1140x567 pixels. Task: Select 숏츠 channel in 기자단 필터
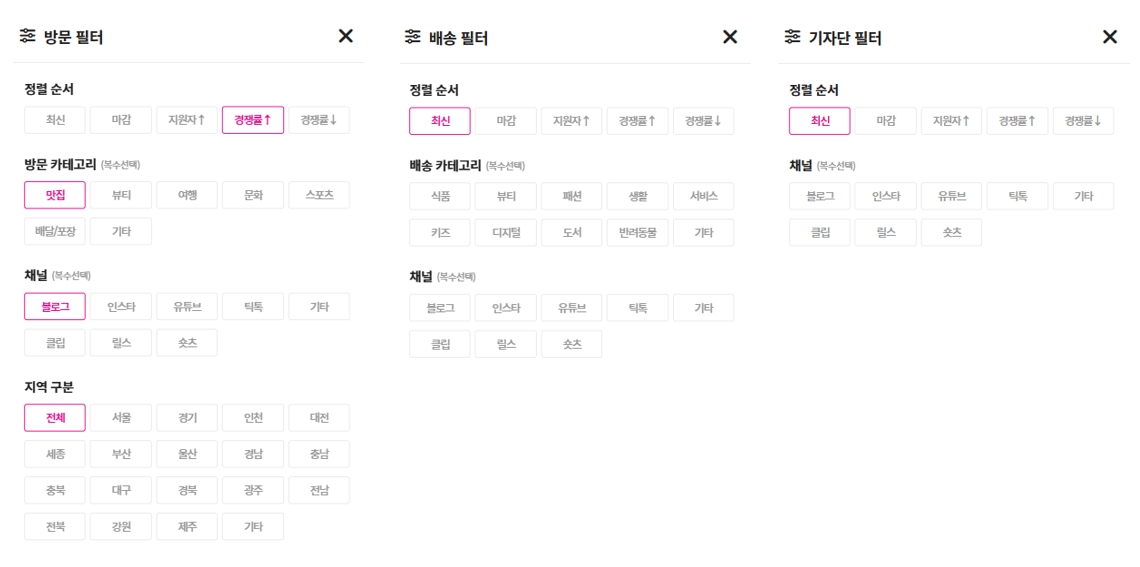click(951, 233)
